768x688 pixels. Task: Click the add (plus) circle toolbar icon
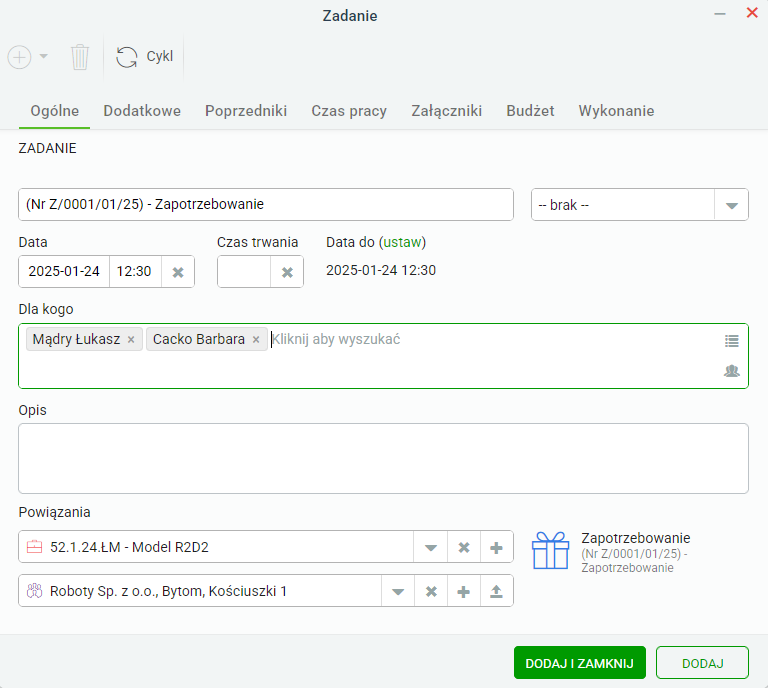click(20, 57)
